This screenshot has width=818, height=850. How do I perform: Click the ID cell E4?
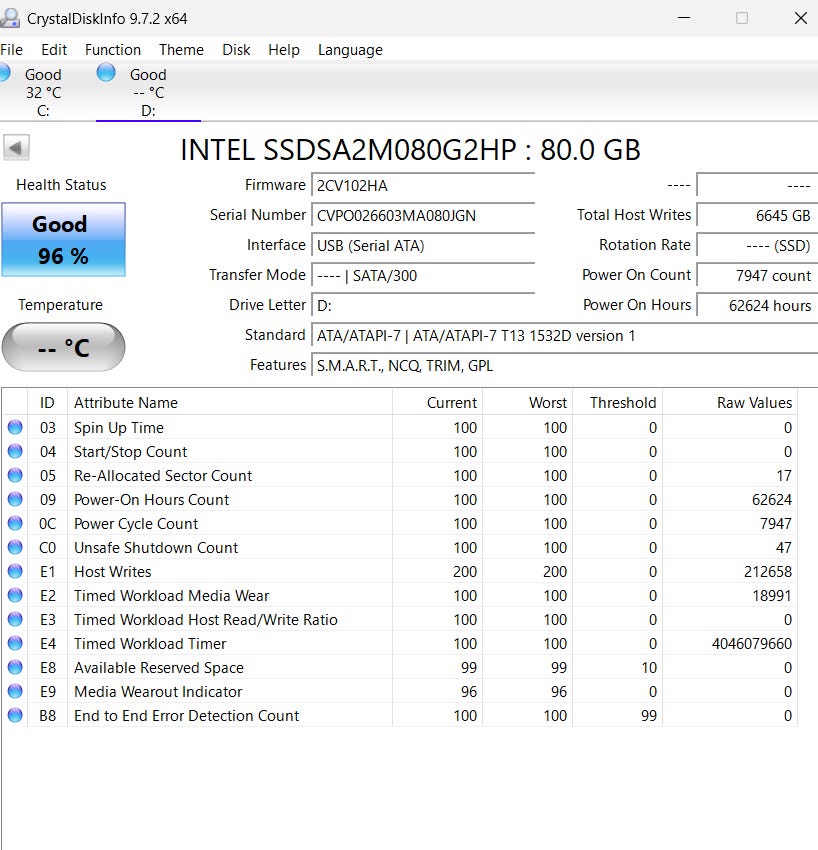tap(48, 643)
